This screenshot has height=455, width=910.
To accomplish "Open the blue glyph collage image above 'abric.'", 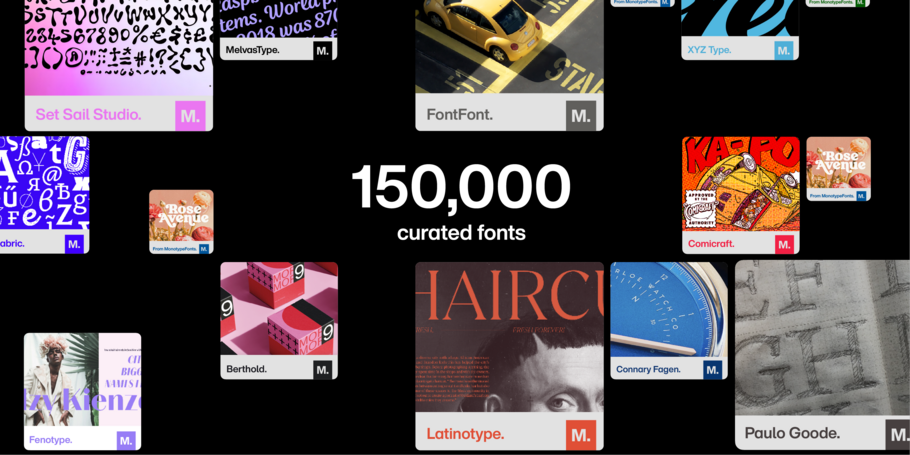I will (44, 183).
